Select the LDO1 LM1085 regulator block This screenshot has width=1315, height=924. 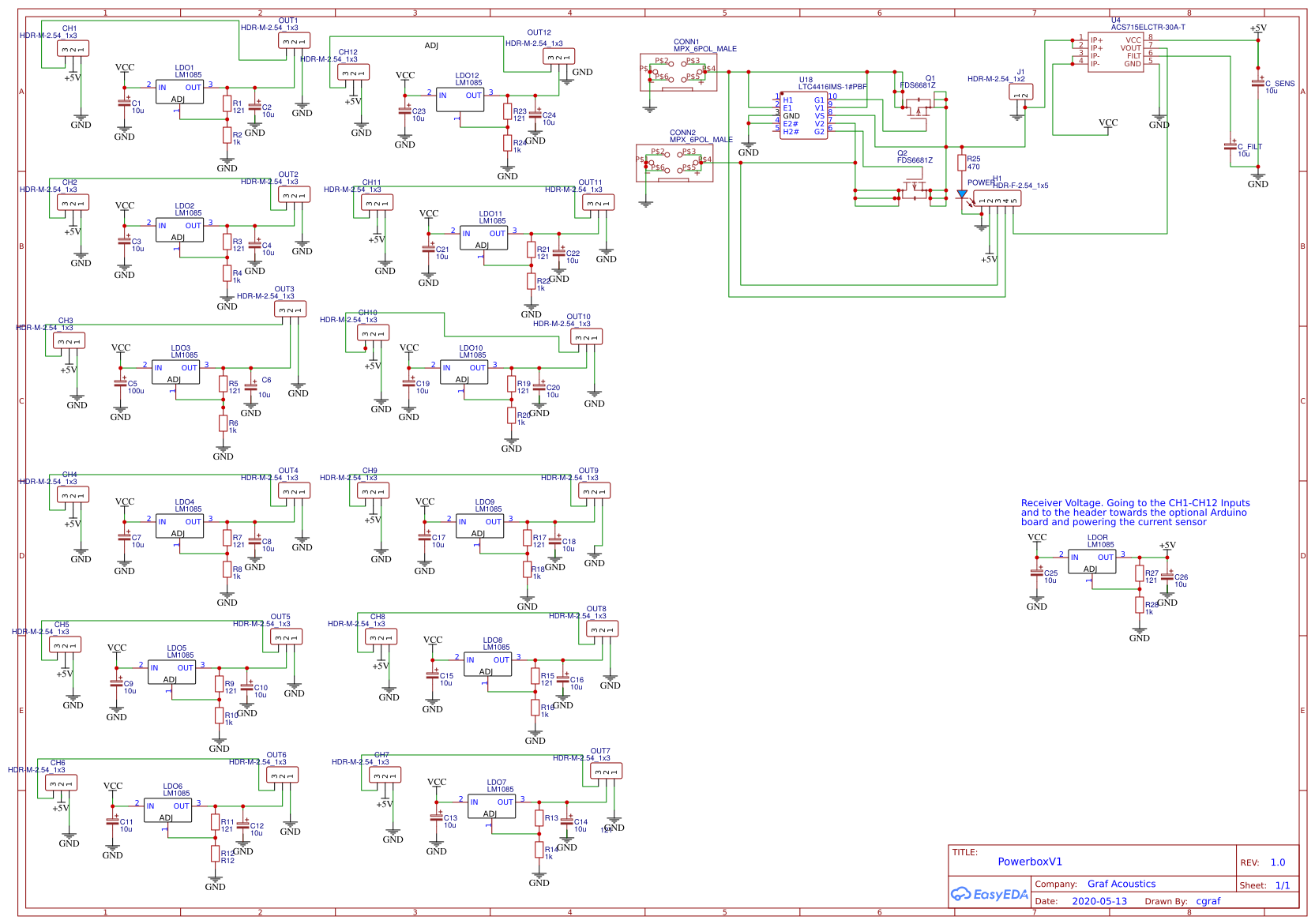(179, 92)
